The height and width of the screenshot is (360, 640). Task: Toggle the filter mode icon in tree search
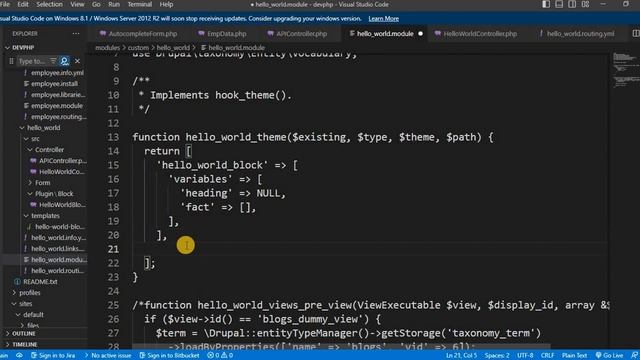[x=53, y=61]
